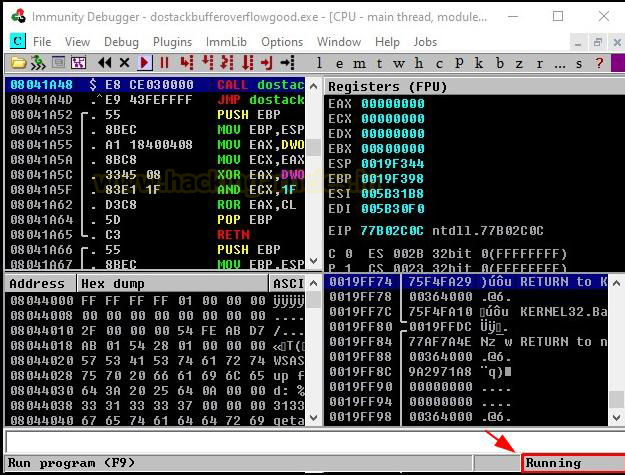Select dump row at address 08044020
Screen dimensions: 625x475
(155, 361)
